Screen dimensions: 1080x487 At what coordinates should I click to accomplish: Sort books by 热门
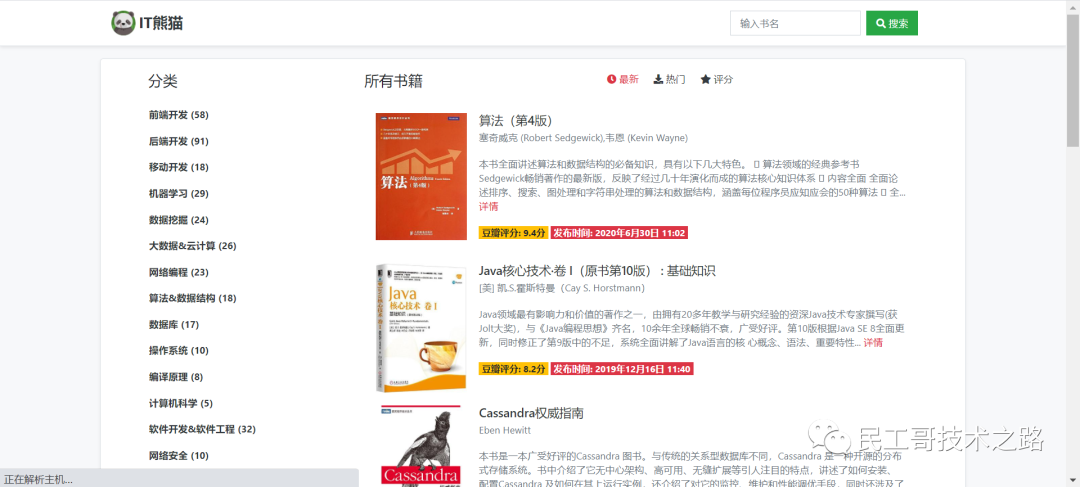click(669, 79)
